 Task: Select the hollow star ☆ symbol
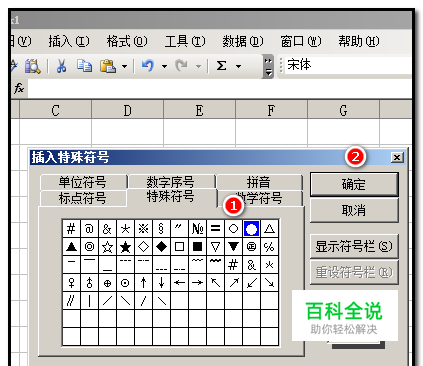[107, 247]
